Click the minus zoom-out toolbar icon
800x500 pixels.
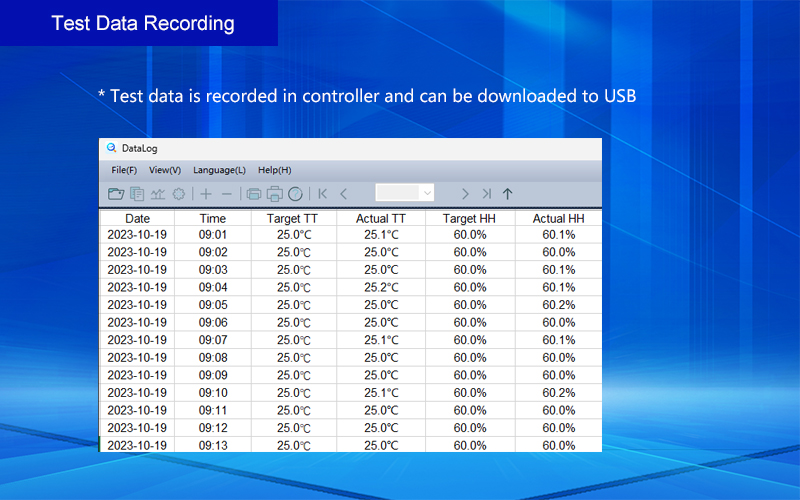click(227, 194)
